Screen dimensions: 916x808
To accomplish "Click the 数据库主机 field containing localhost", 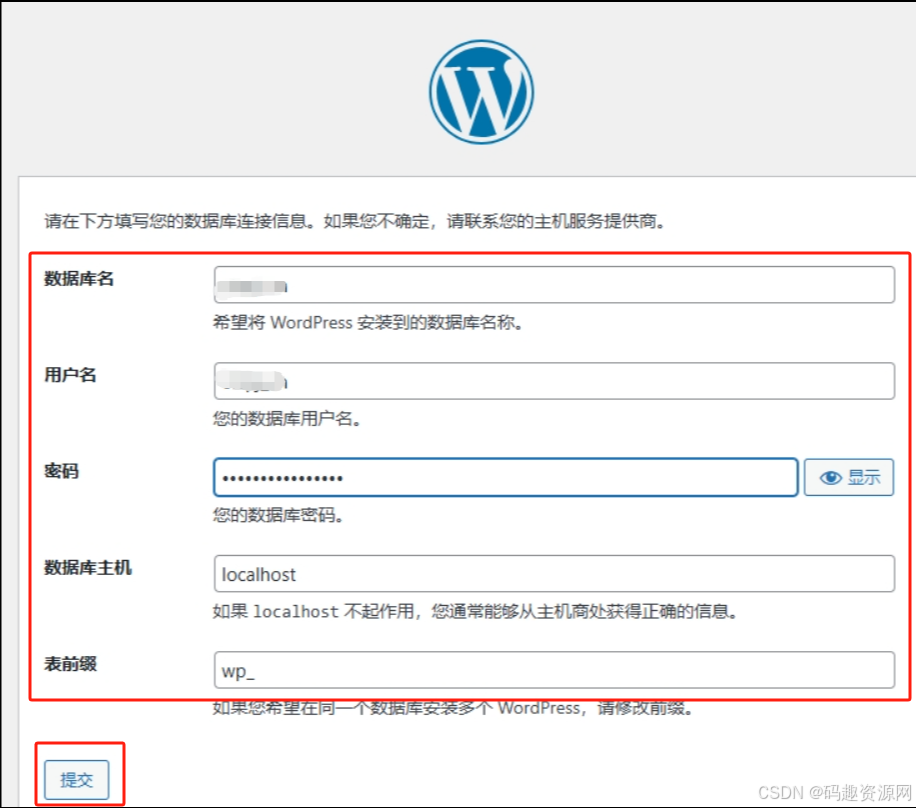I will pos(554,574).
